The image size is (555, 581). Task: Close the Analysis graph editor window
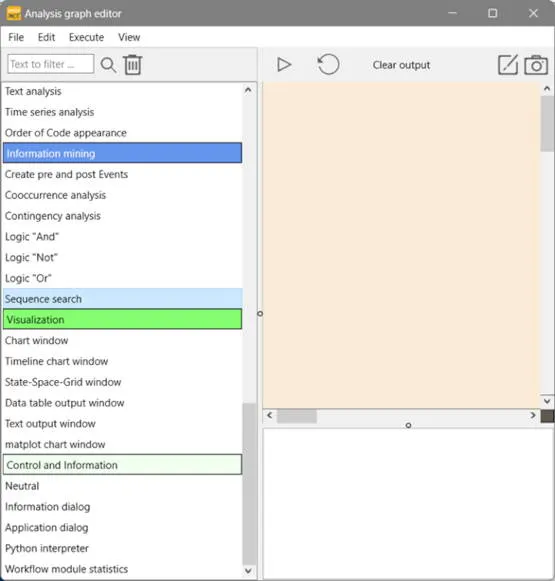[533, 13]
